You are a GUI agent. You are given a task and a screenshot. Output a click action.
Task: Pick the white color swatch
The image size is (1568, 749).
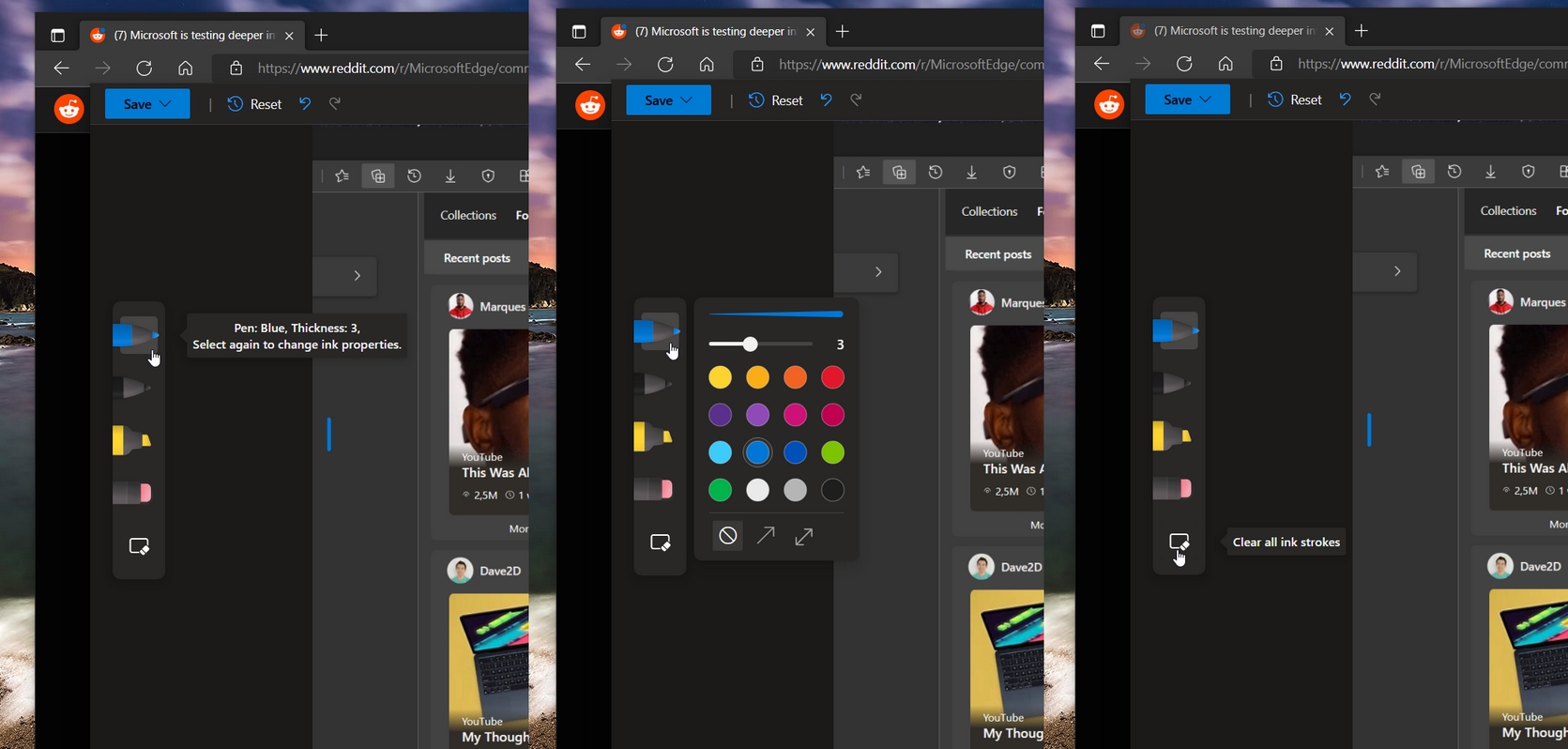(x=757, y=490)
